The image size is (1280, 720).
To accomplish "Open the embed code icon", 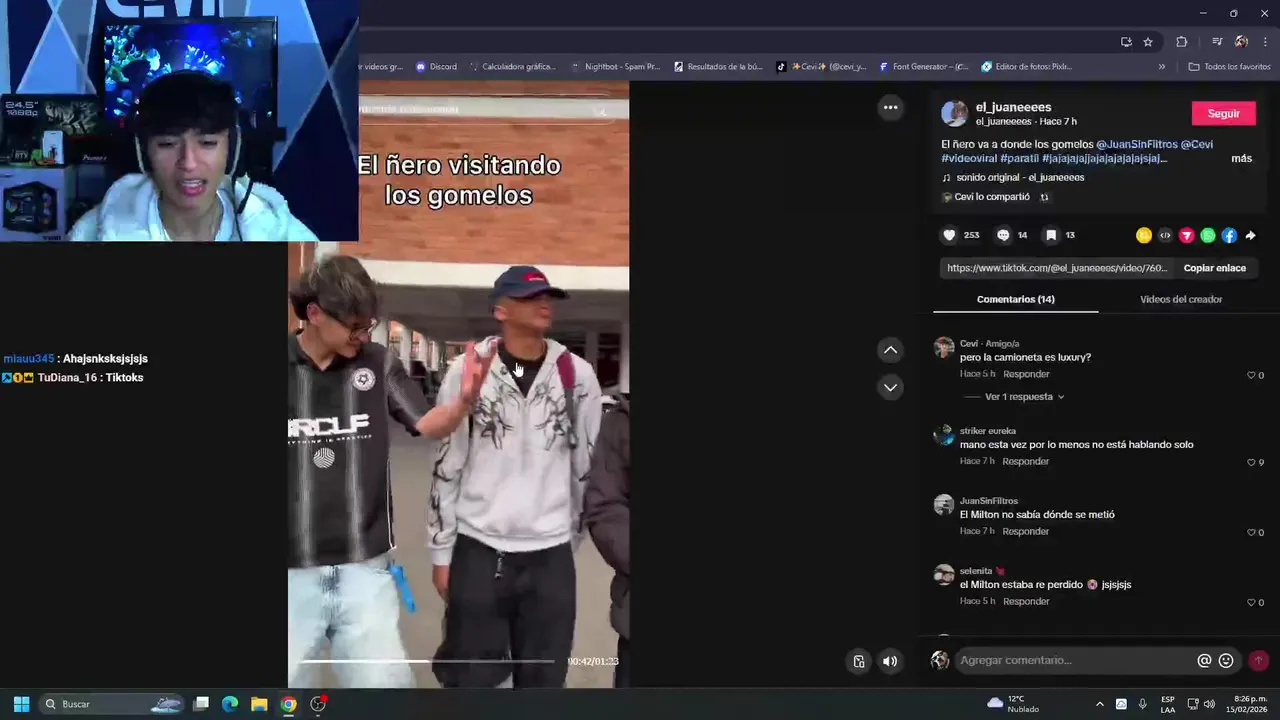I will click(x=1165, y=235).
